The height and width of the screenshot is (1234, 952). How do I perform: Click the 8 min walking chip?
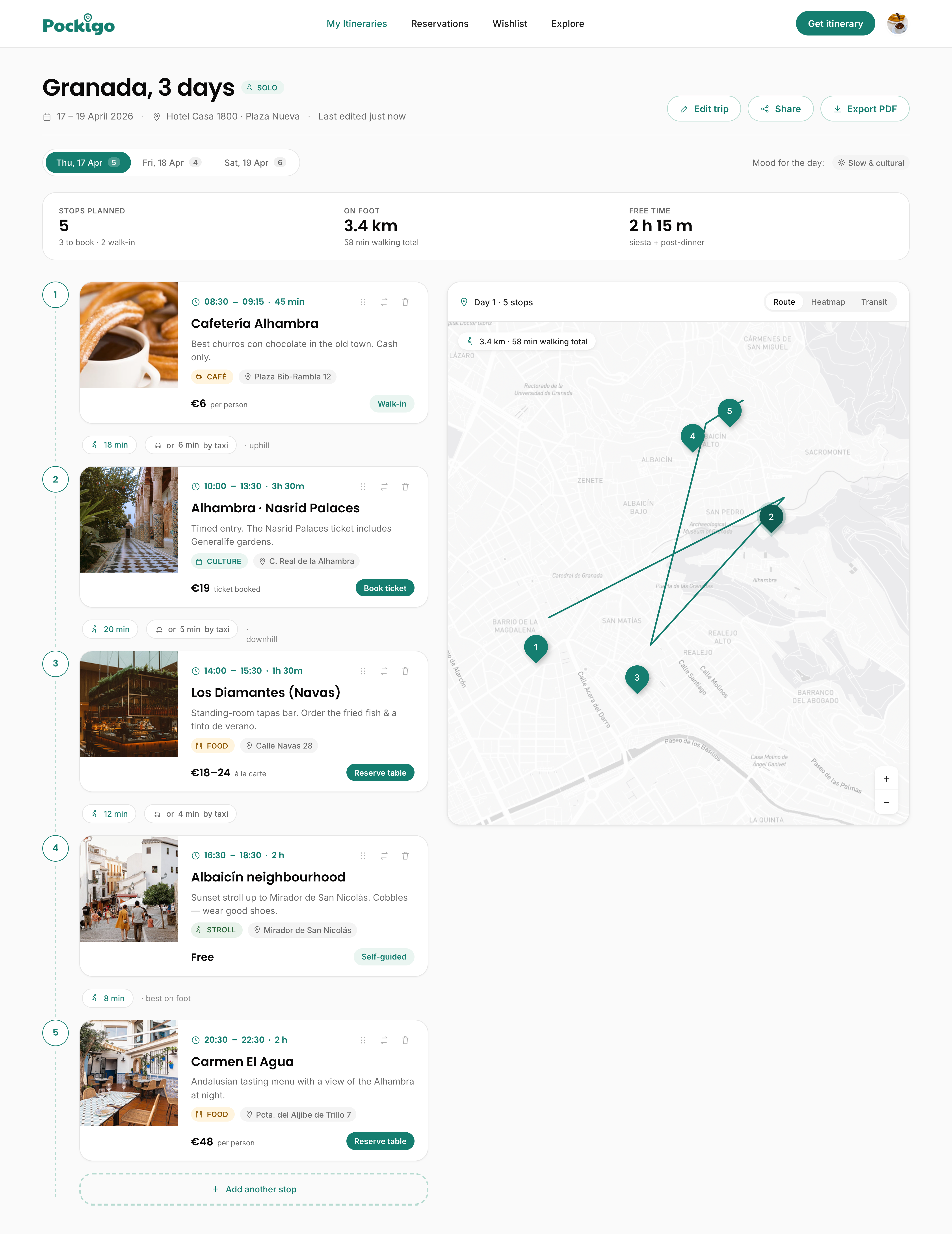pyautogui.click(x=108, y=998)
